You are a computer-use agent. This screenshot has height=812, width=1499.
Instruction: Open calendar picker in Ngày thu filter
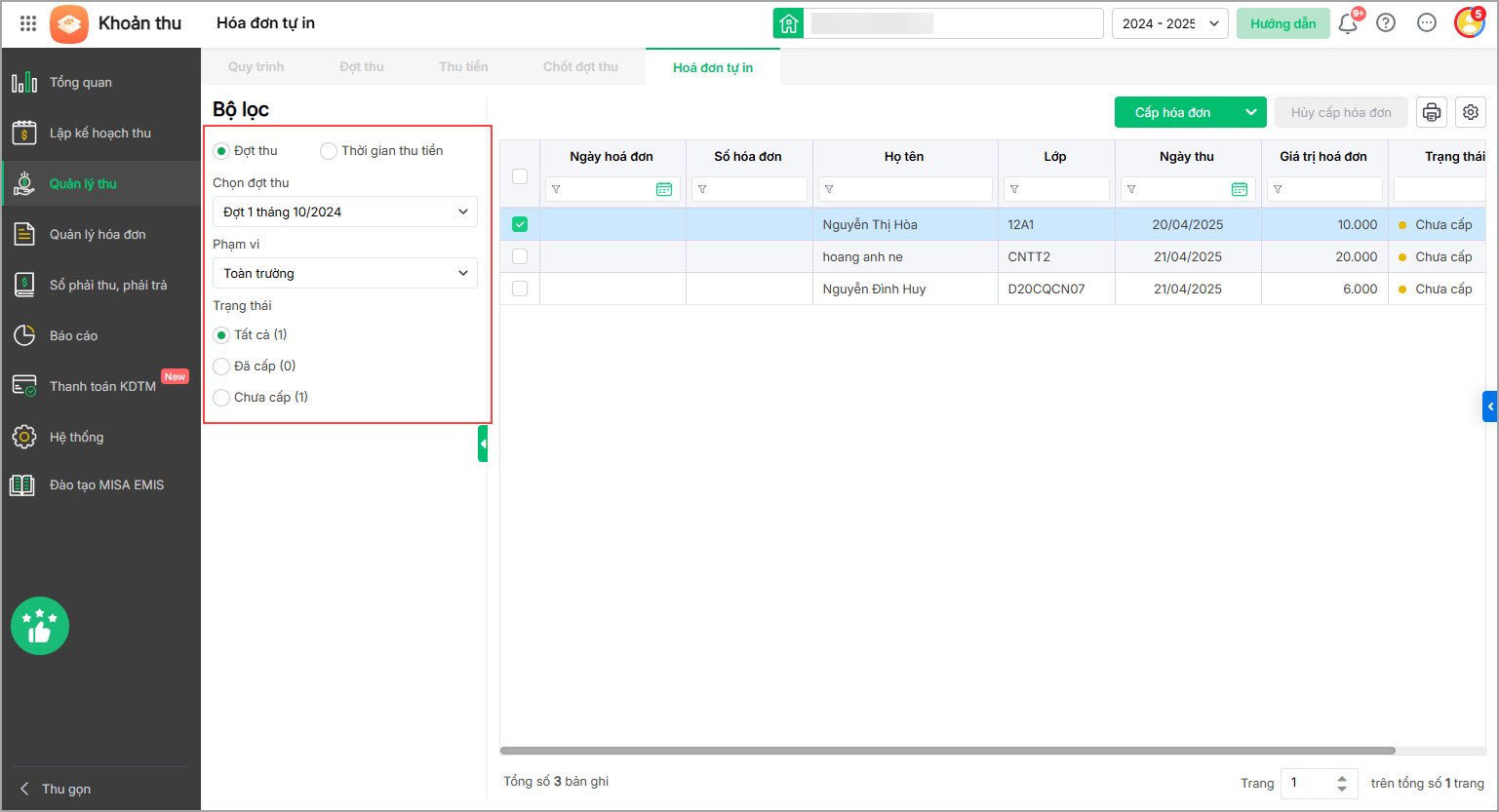click(x=1240, y=189)
